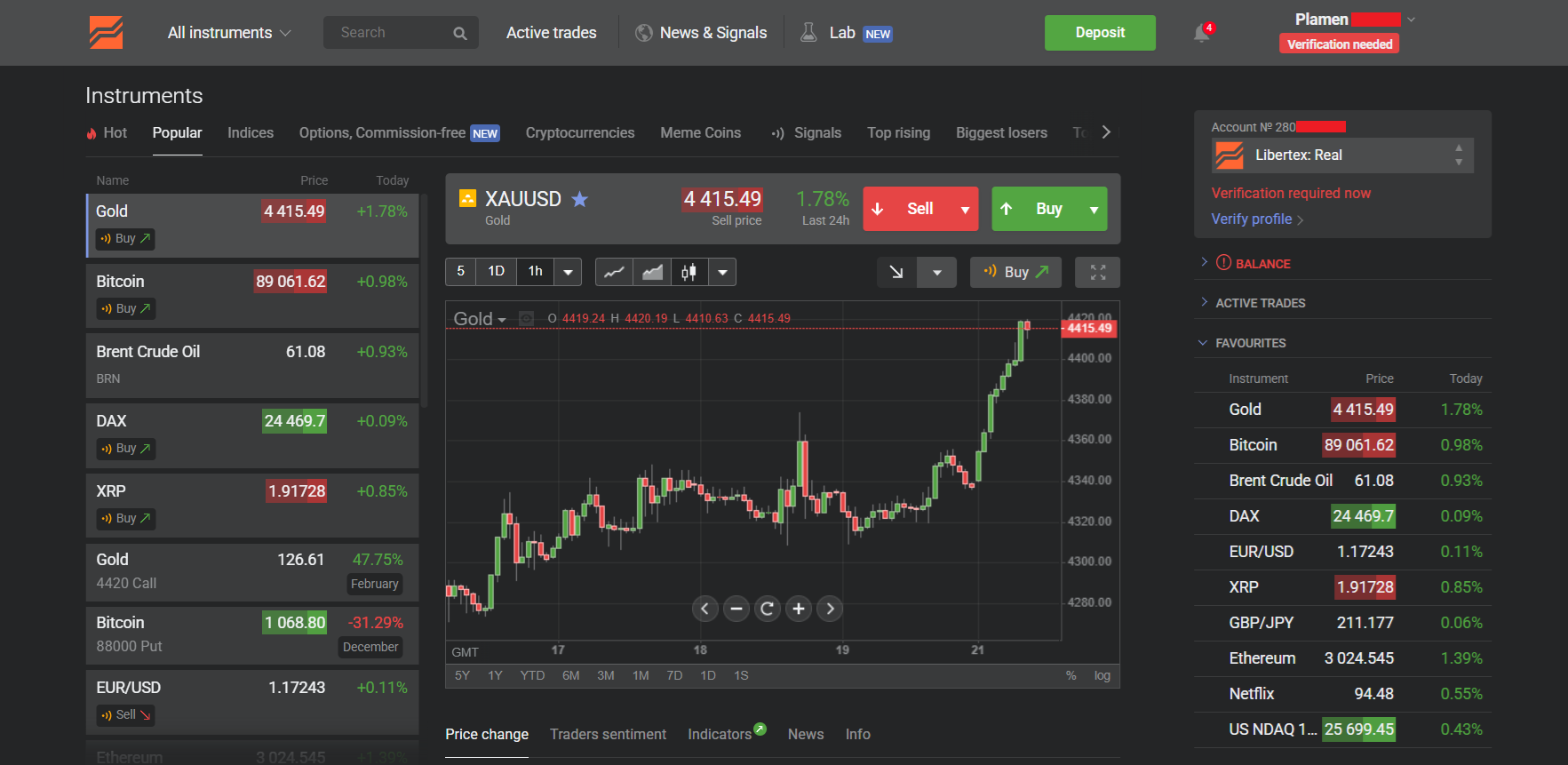
Task: Open drawing tools dropdown arrow
Action: (x=936, y=272)
